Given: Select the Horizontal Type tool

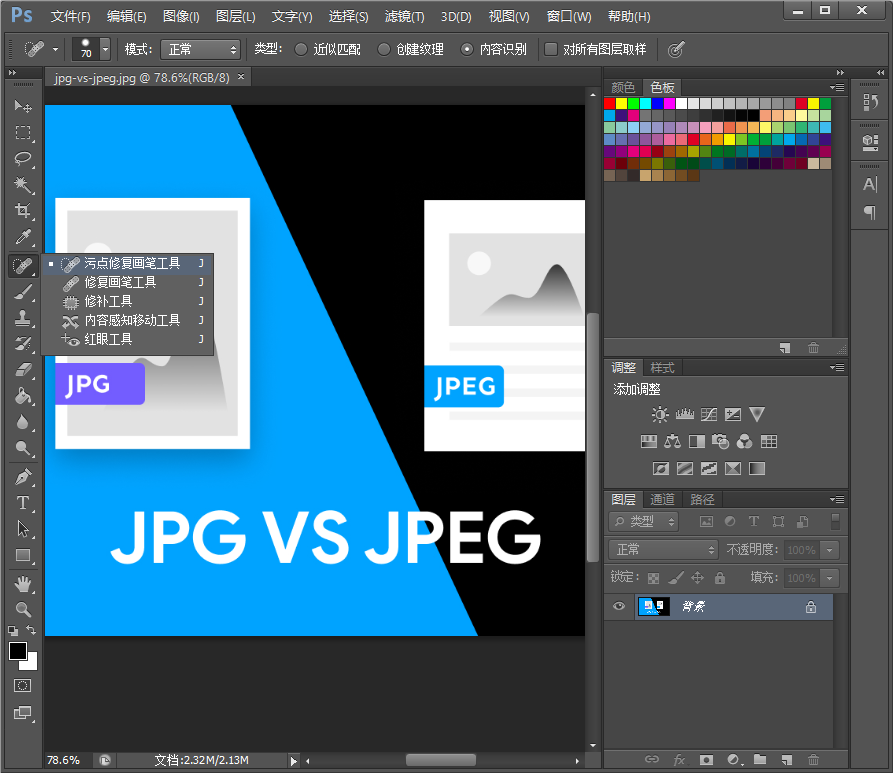Looking at the screenshot, I should pyautogui.click(x=22, y=503).
